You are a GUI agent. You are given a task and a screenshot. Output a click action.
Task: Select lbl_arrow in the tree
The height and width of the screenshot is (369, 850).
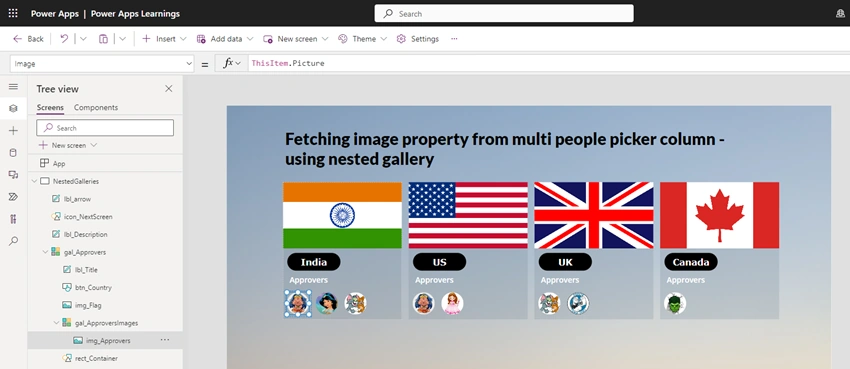coord(77,199)
